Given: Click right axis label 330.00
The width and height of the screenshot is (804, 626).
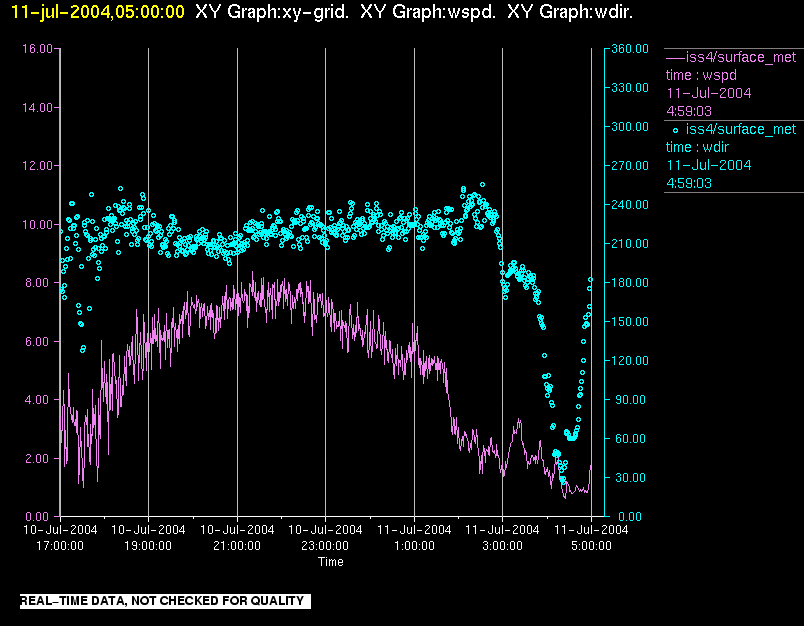Looking at the screenshot, I should [630, 88].
